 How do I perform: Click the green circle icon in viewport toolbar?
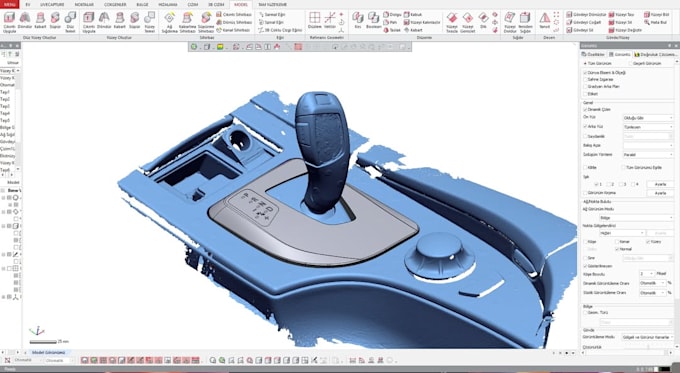coord(194,47)
